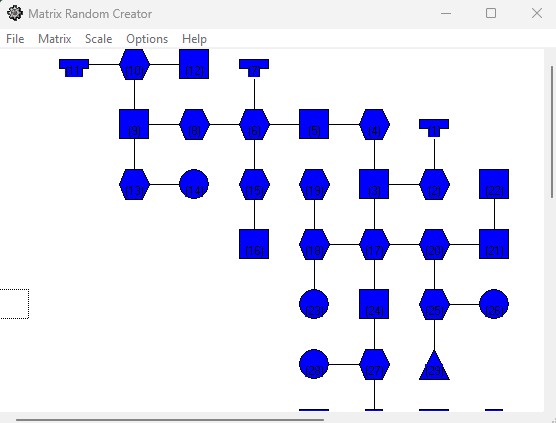Select circle node (28)
The height and width of the screenshot is (423, 556).
click(314, 364)
